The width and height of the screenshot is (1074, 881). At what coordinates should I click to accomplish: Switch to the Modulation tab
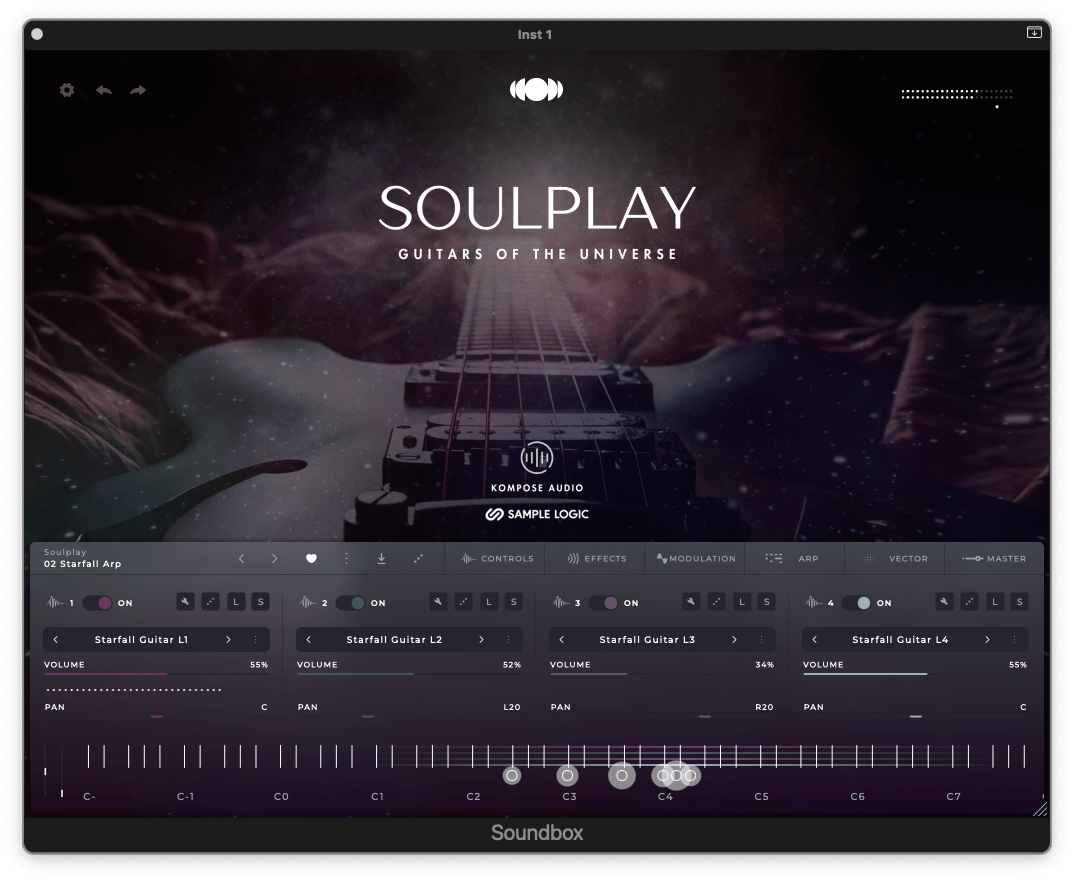pos(695,558)
